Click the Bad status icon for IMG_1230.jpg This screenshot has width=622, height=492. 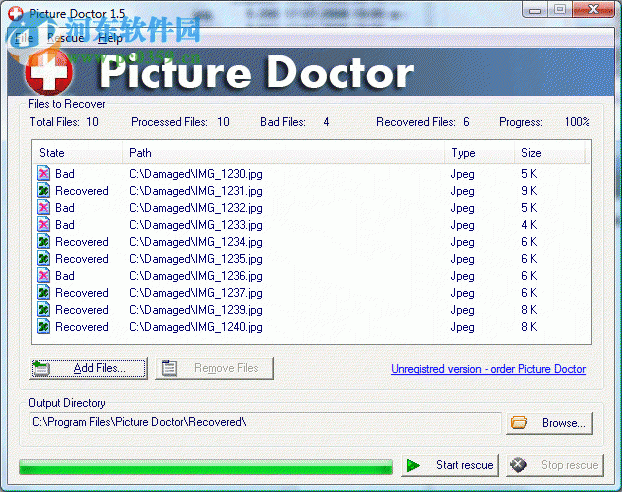click(44, 173)
